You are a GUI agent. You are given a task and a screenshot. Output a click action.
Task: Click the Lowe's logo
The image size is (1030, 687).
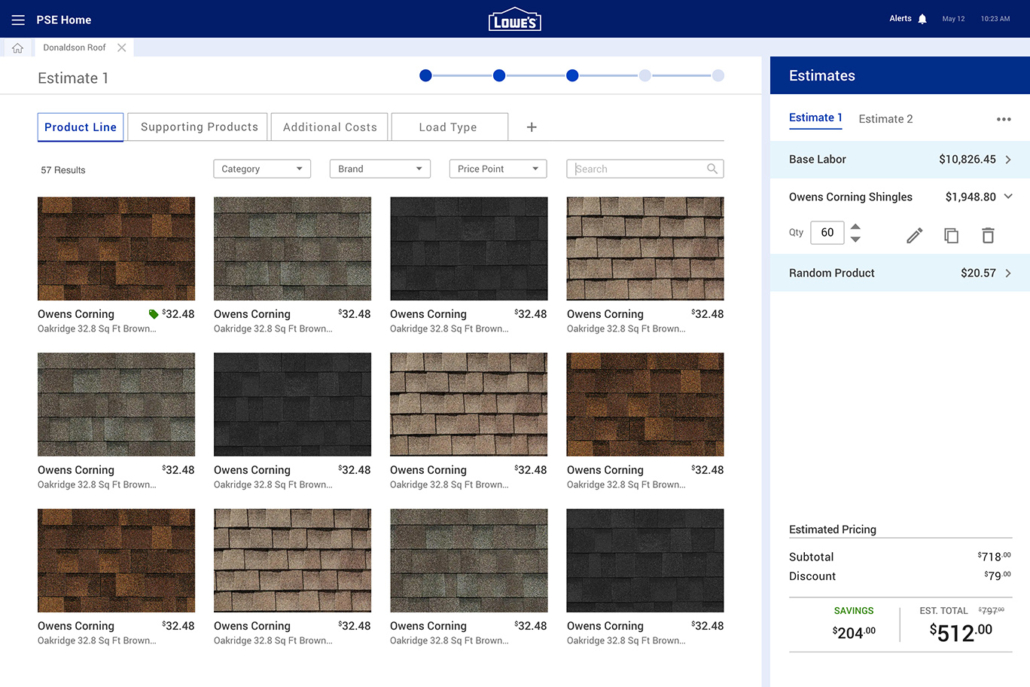click(515, 20)
